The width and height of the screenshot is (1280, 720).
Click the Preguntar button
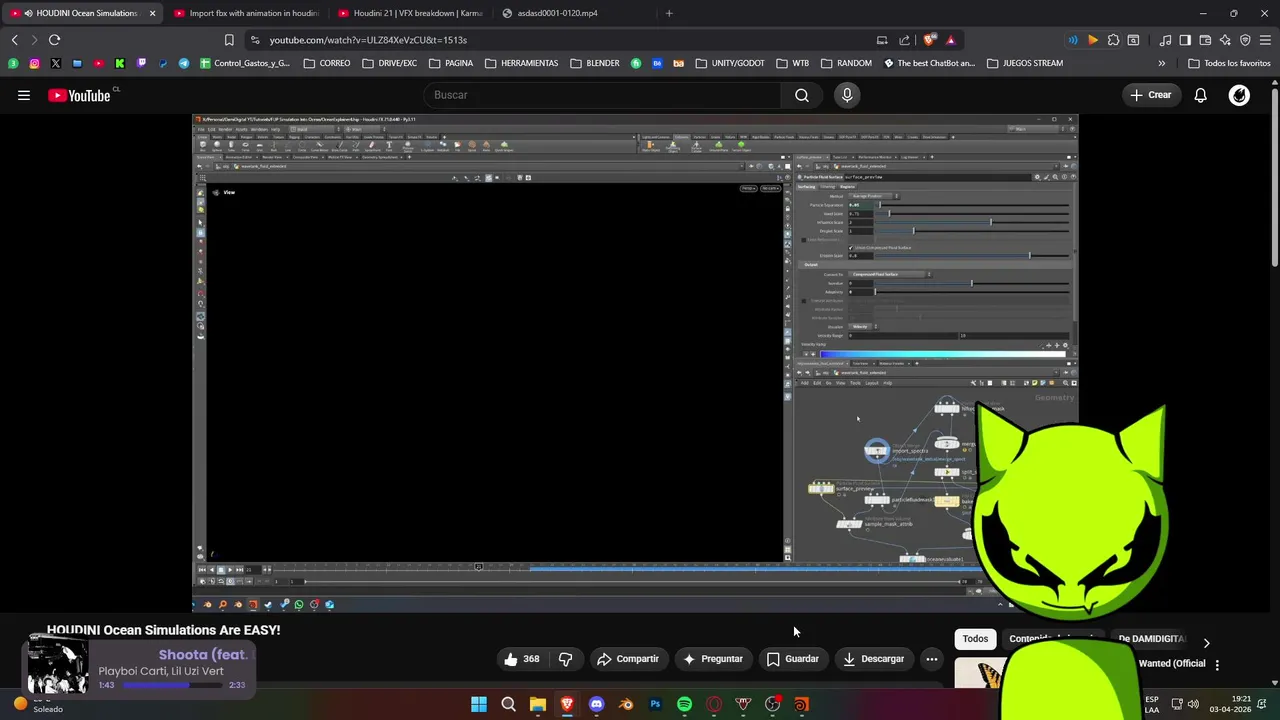coord(712,659)
